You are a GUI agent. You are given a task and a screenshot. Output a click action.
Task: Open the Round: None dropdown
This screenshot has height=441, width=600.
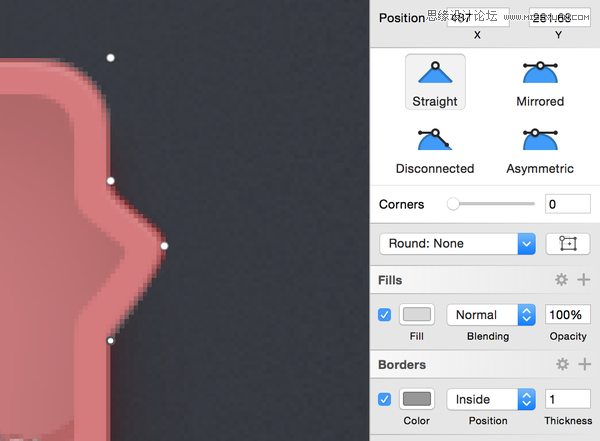pyautogui.click(x=457, y=243)
